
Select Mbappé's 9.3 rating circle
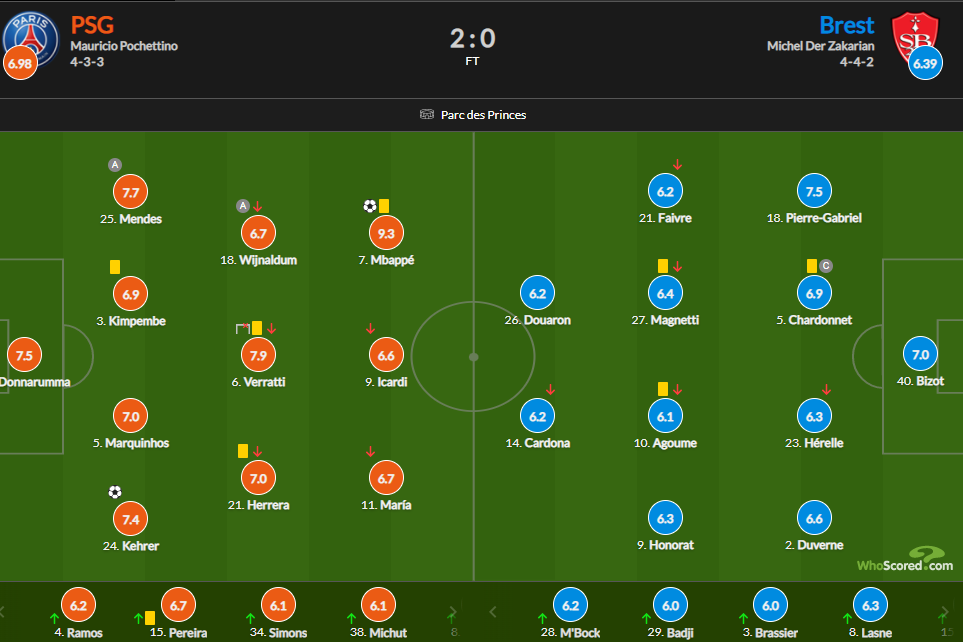(386, 233)
